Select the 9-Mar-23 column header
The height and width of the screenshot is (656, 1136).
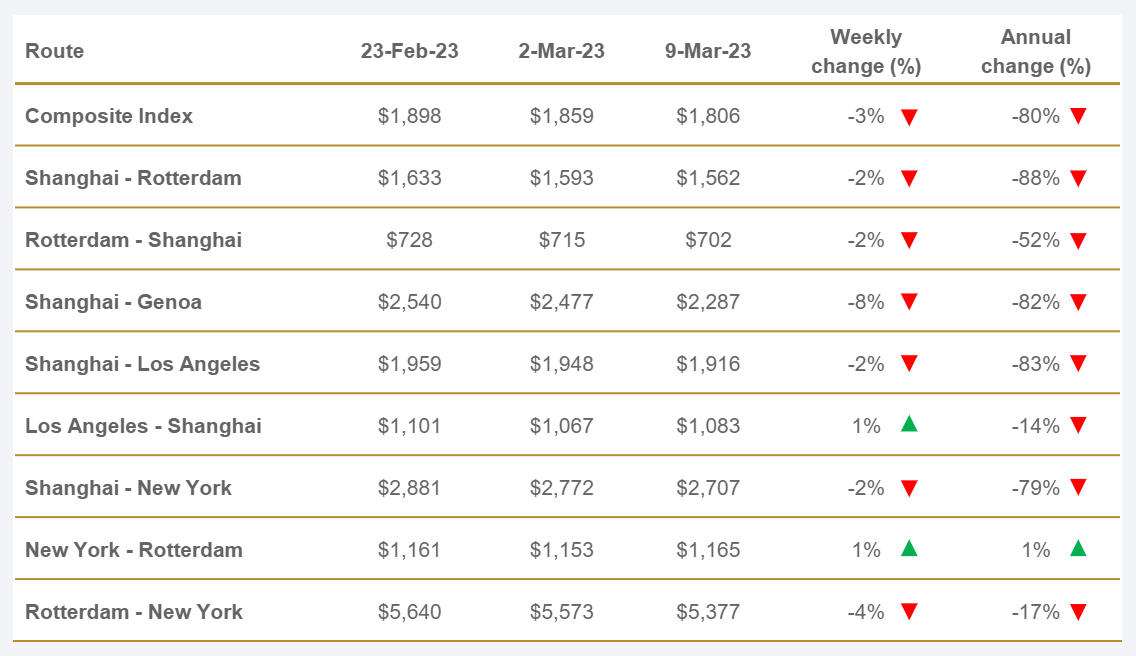coord(708,51)
